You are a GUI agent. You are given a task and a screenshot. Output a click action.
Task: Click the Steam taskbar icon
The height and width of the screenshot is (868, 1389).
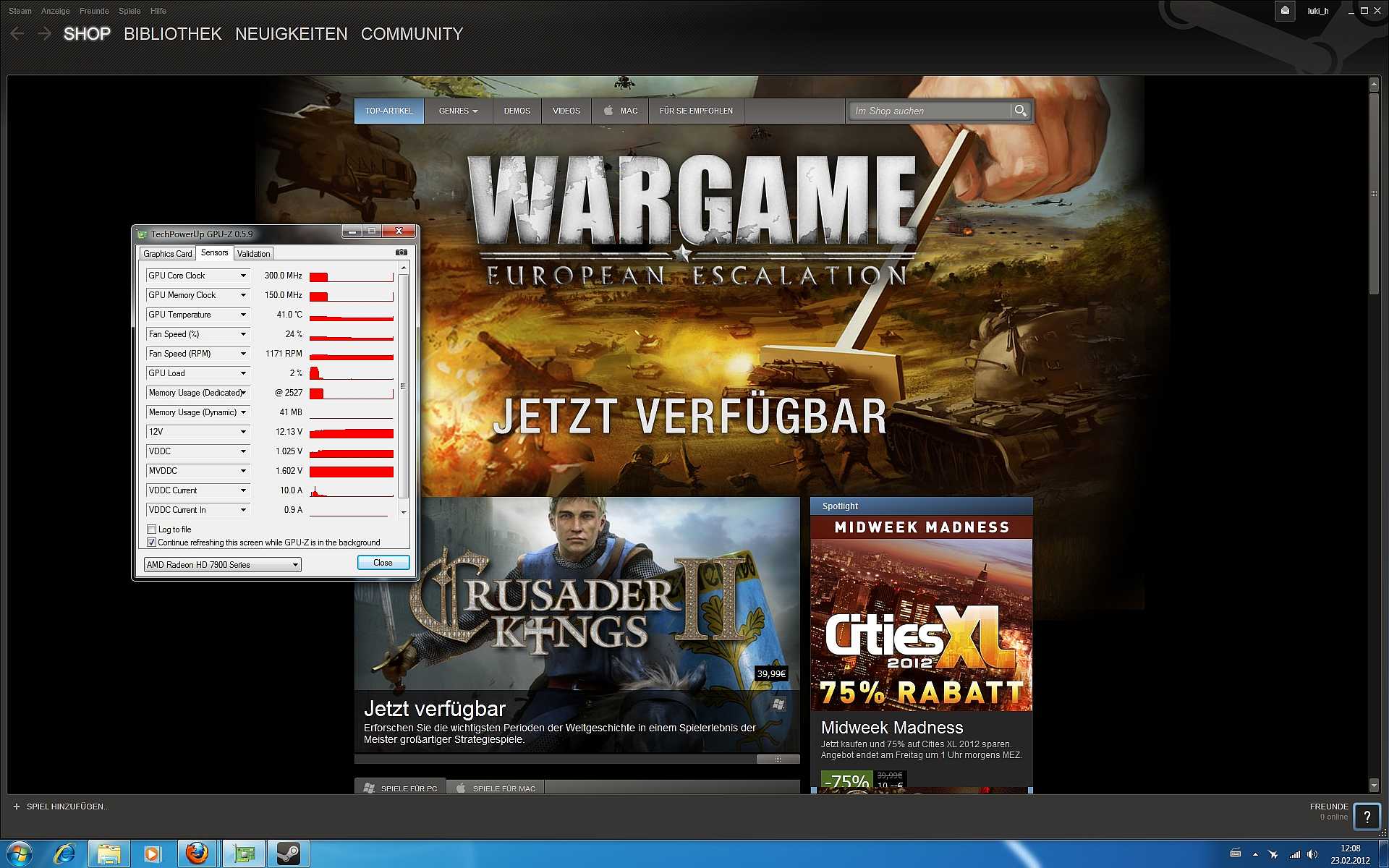pyautogui.click(x=289, y=854)
